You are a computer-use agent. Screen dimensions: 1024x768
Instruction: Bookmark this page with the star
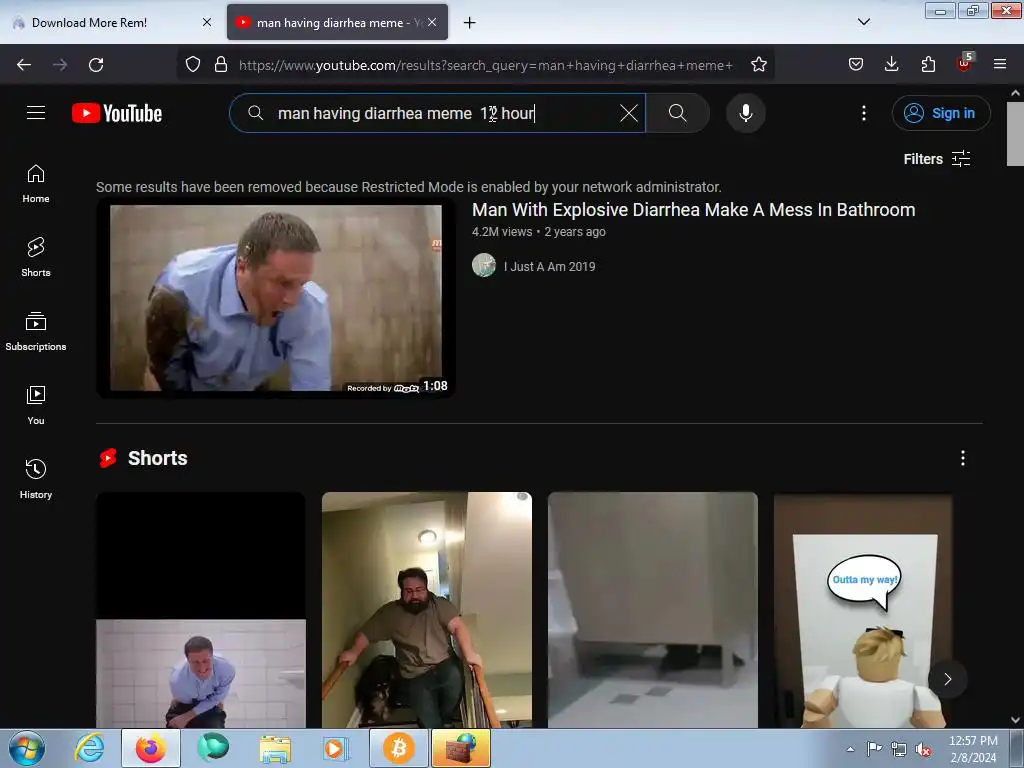pyautogui.click(x=759, y=65)
